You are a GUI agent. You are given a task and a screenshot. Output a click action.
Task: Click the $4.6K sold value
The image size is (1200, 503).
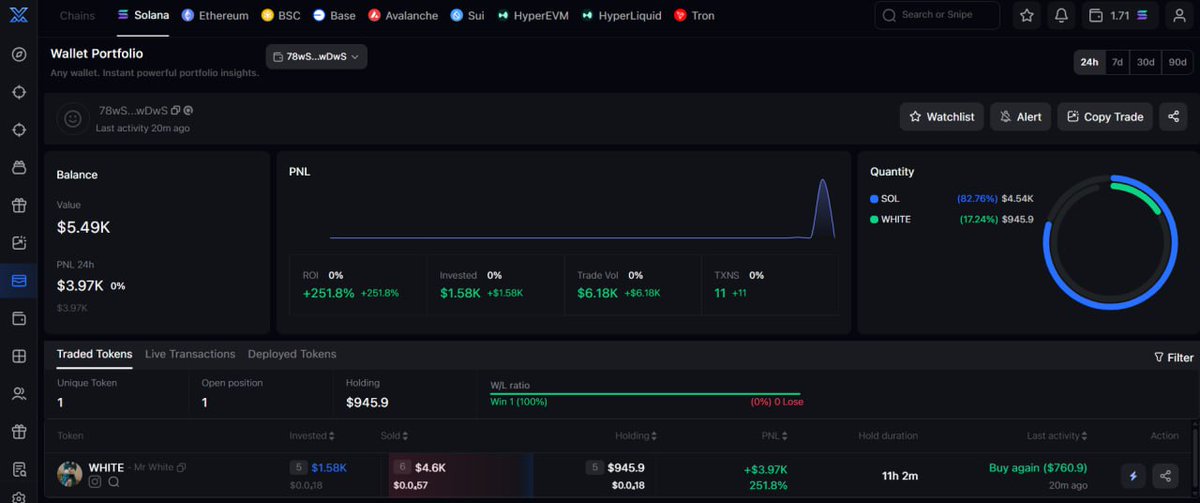click(431, 467)
